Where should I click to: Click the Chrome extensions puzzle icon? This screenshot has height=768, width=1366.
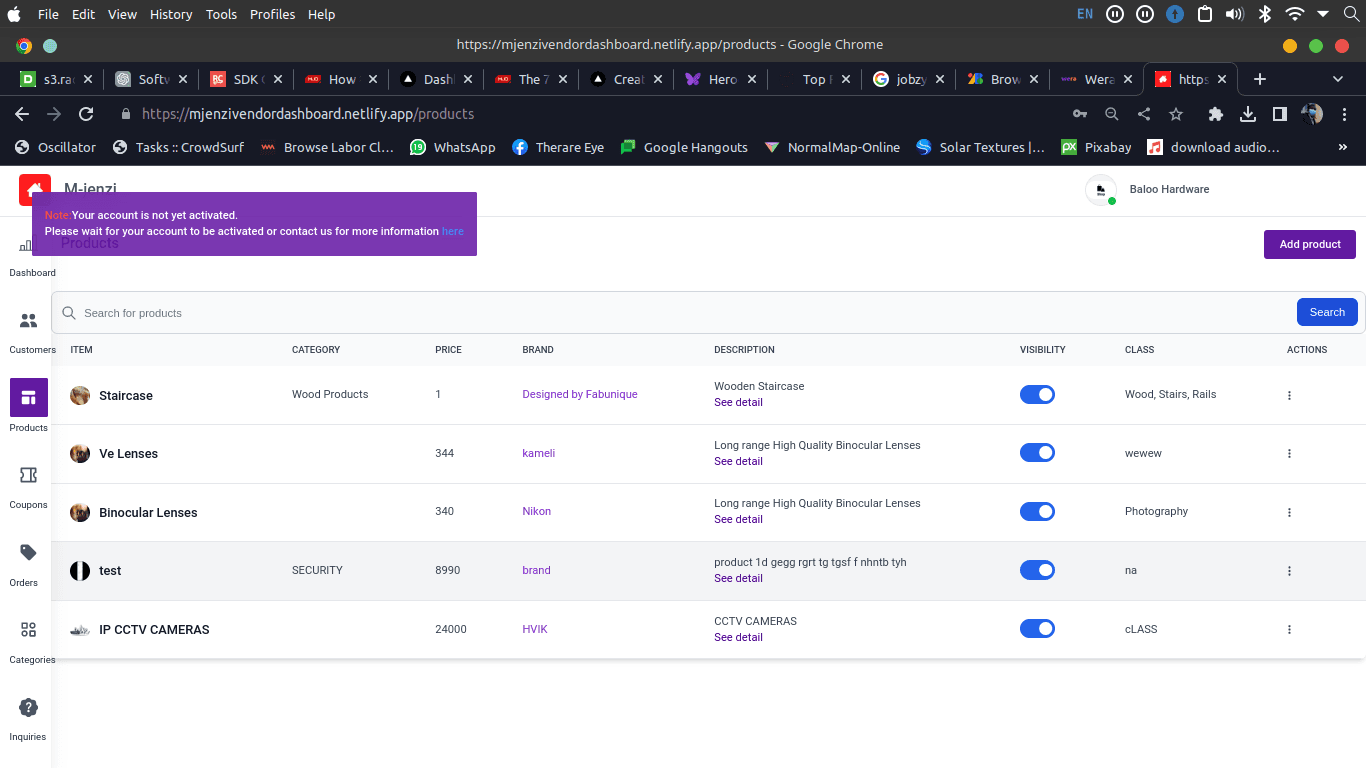click(x=1216, y=114)
